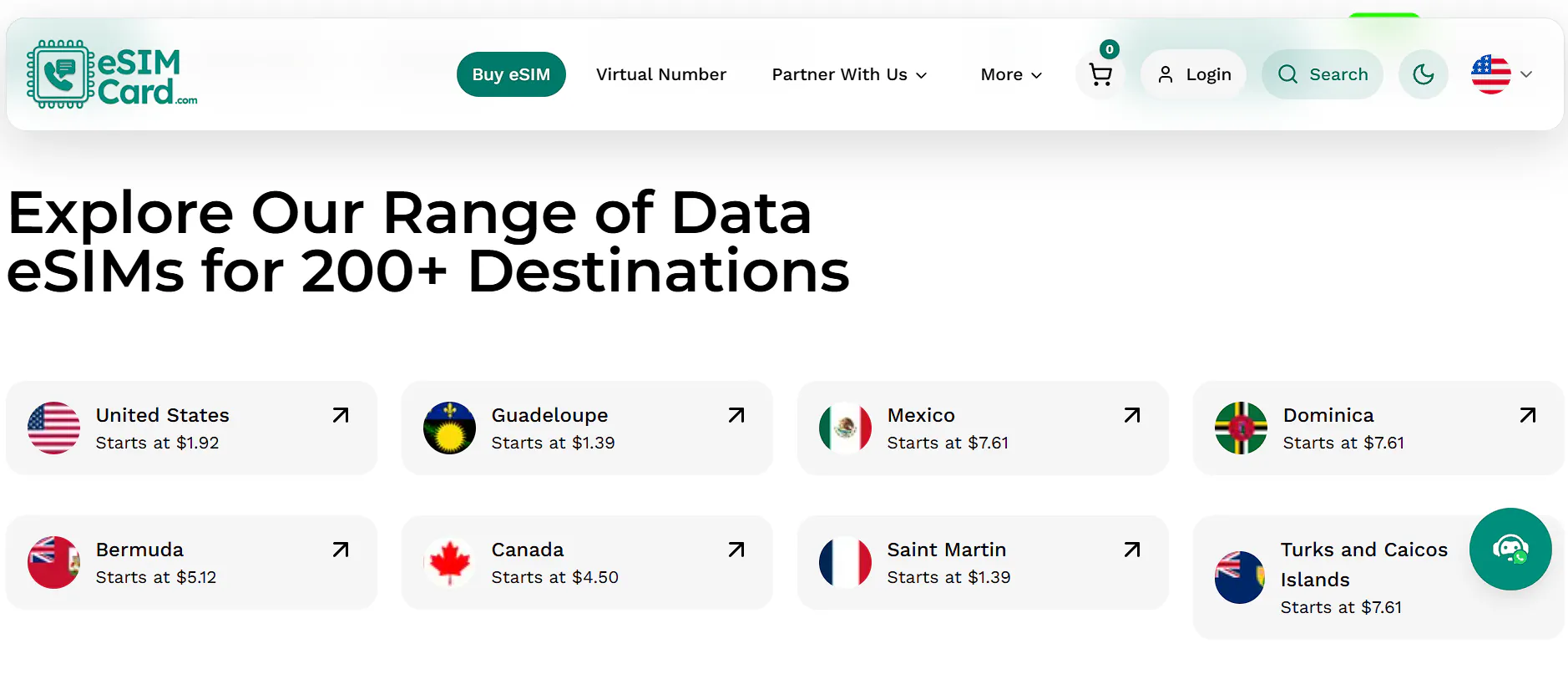Click the Dominica flag icon
The width and height of the screenshot is (1568, 679).
[x=1241, y=428]
